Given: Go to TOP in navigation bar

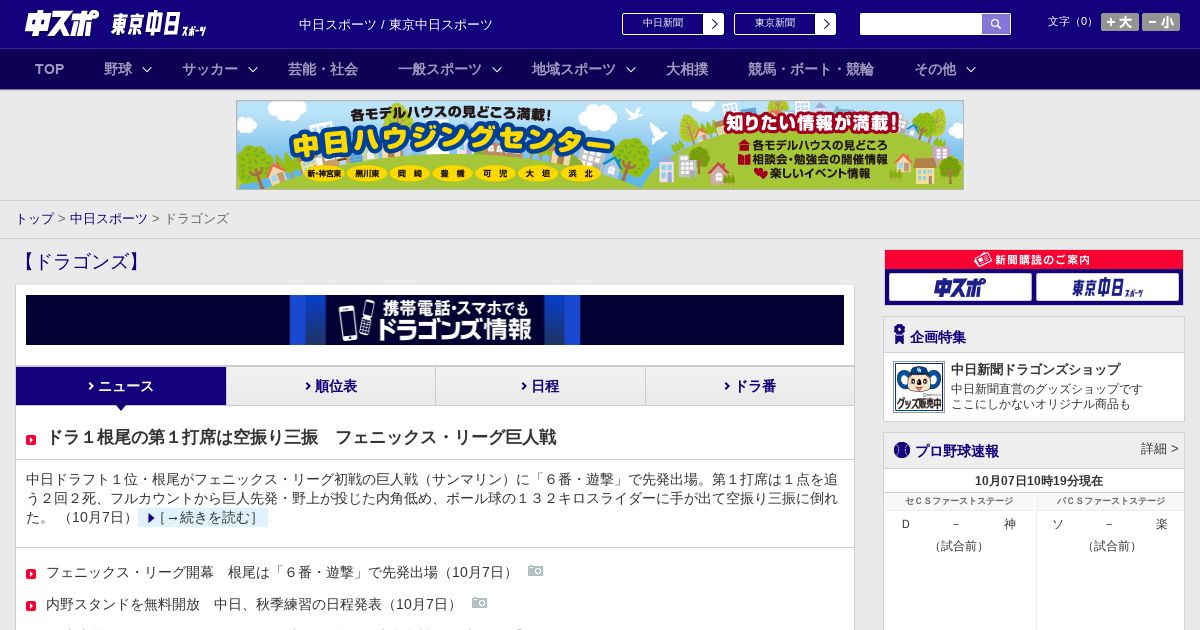Looking at the screenshot, I should (50, 69).
